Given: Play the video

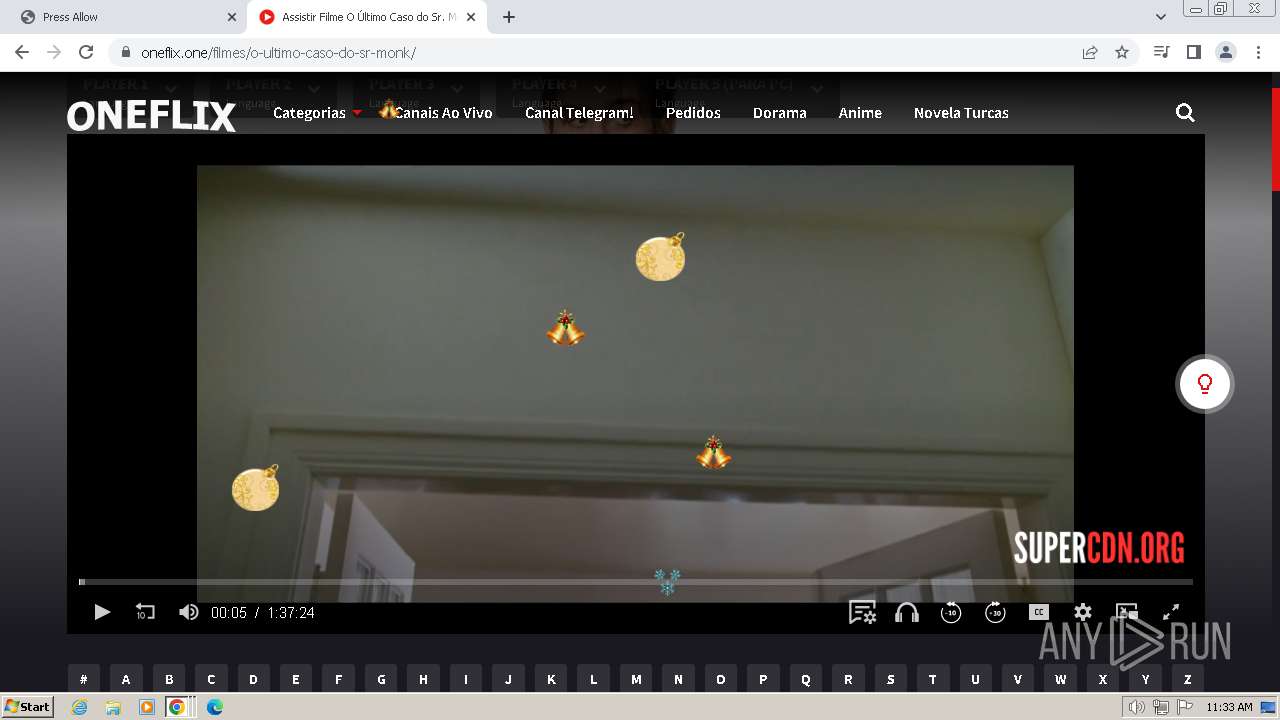Looking at the screenshot, I should tap(102, 612).
